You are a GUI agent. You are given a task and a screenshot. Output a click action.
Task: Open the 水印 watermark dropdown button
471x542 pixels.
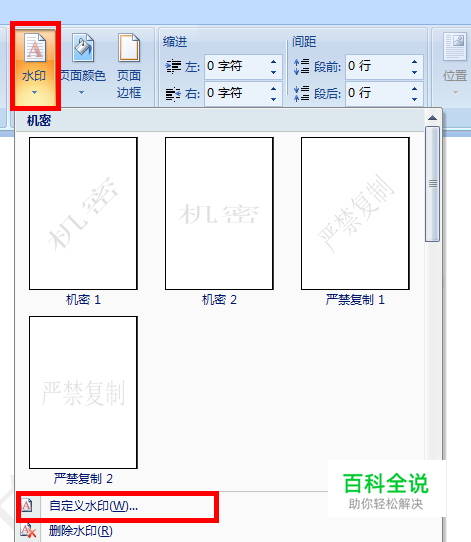point(35,66)
